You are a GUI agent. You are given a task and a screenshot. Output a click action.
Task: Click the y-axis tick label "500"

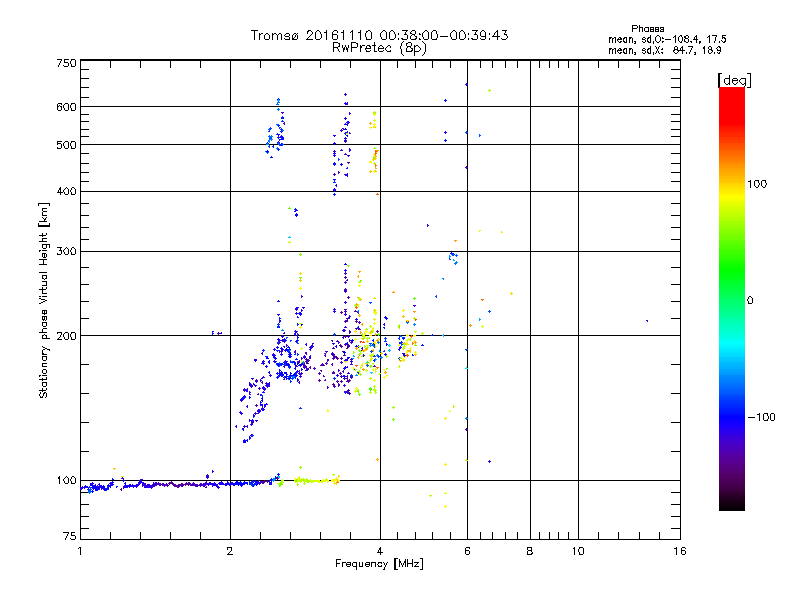(66, 145)
